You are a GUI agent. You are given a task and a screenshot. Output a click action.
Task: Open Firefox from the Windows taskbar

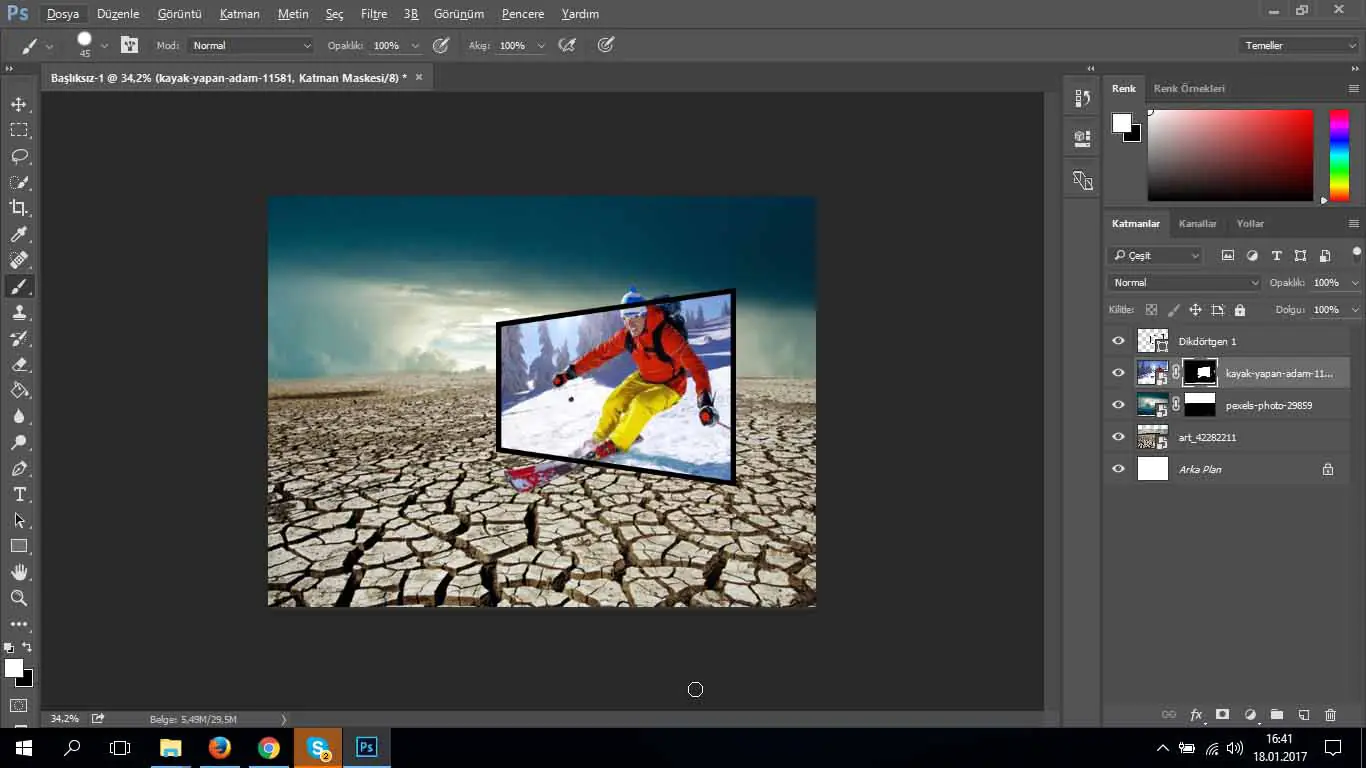coord(219,747)
